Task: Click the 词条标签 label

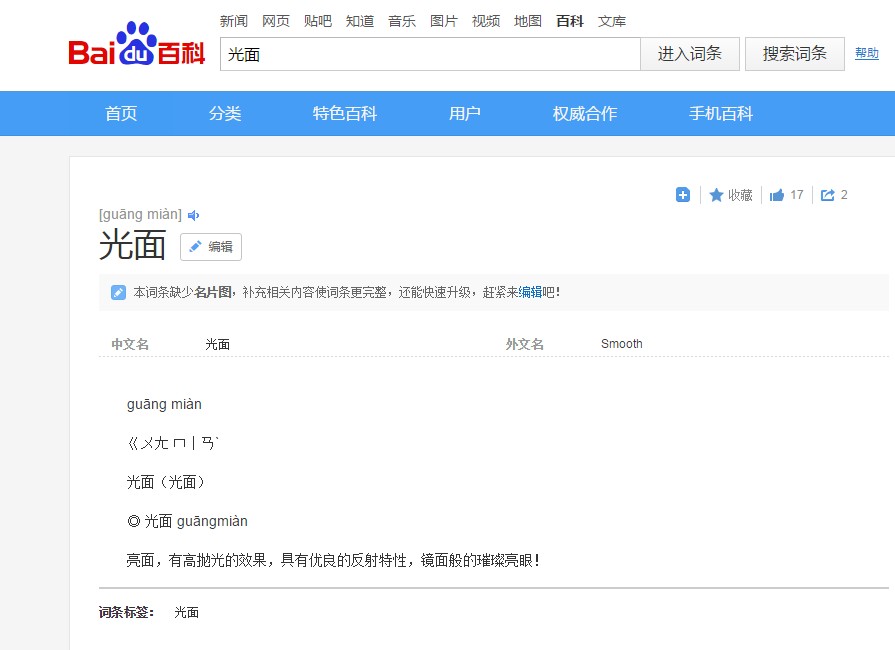Action: click(x=126, y=612)
